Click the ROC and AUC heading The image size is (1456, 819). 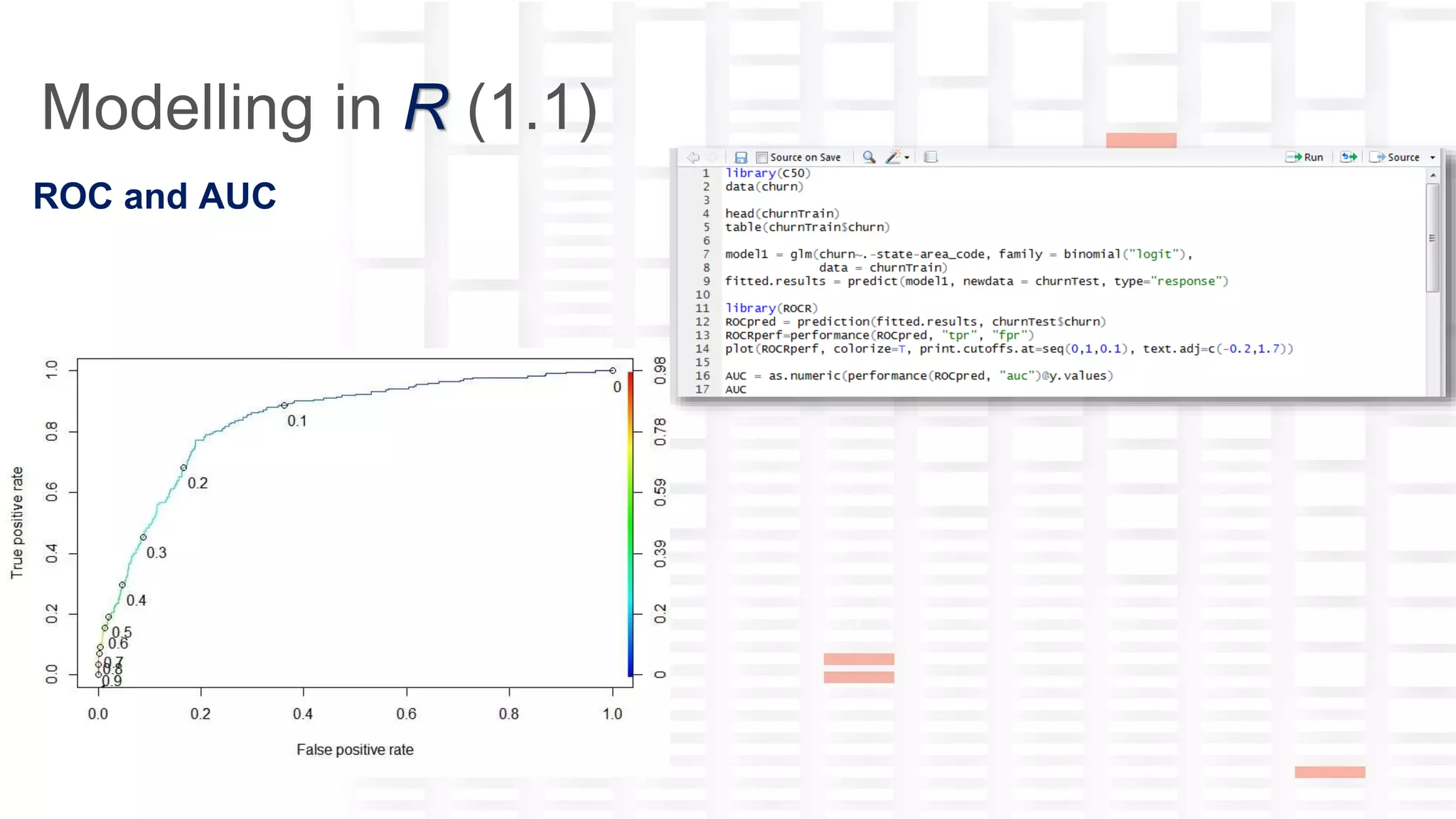154,196
